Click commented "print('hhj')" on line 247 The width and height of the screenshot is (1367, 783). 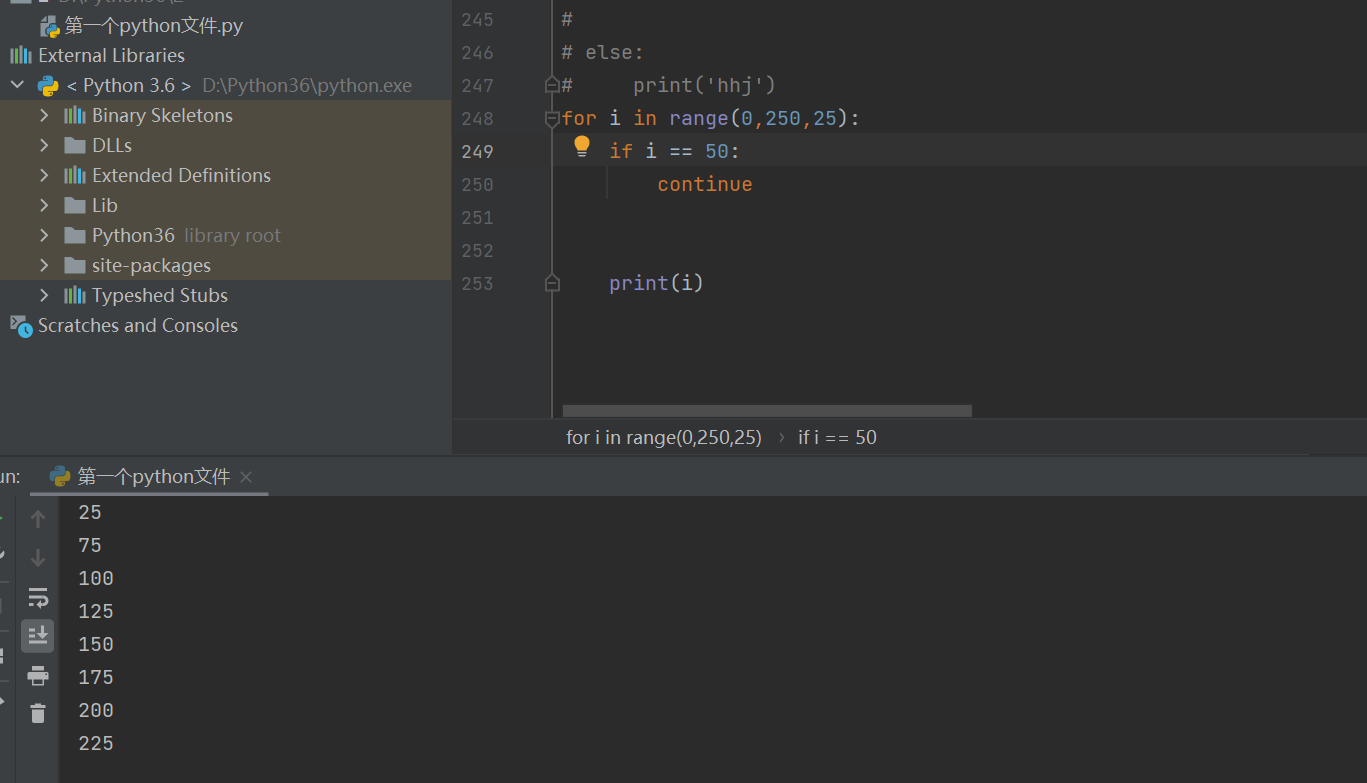[704, 86]
